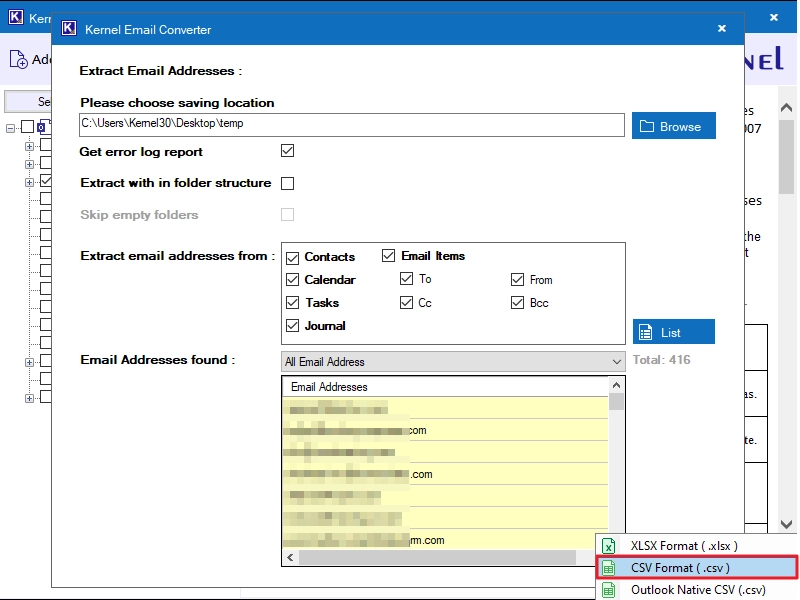Toggle the Email Items checkbox
The width and height of the screenshot is (800, 600).
point(388,255)
